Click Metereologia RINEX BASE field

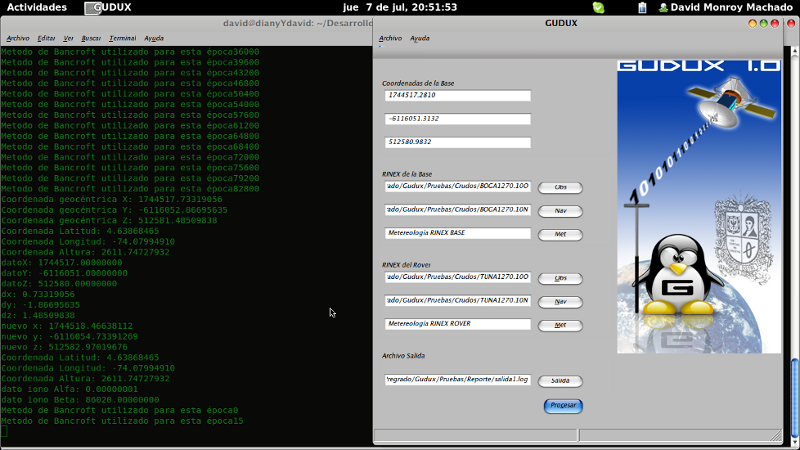point(458,233)
